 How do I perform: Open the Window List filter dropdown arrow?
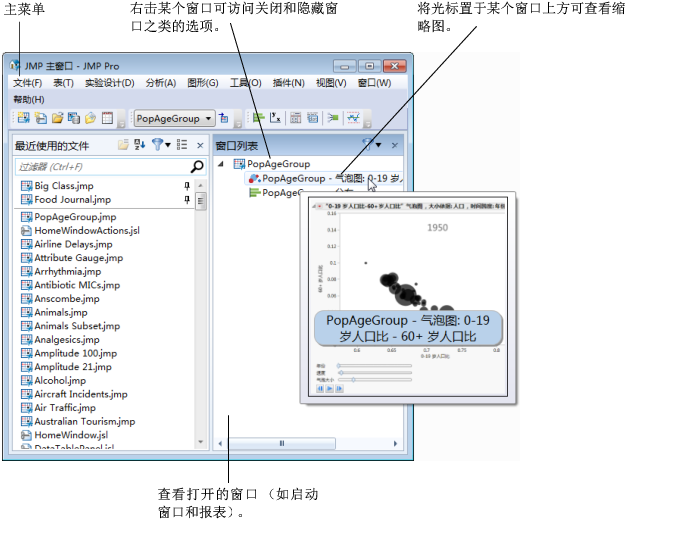(379, 145)
